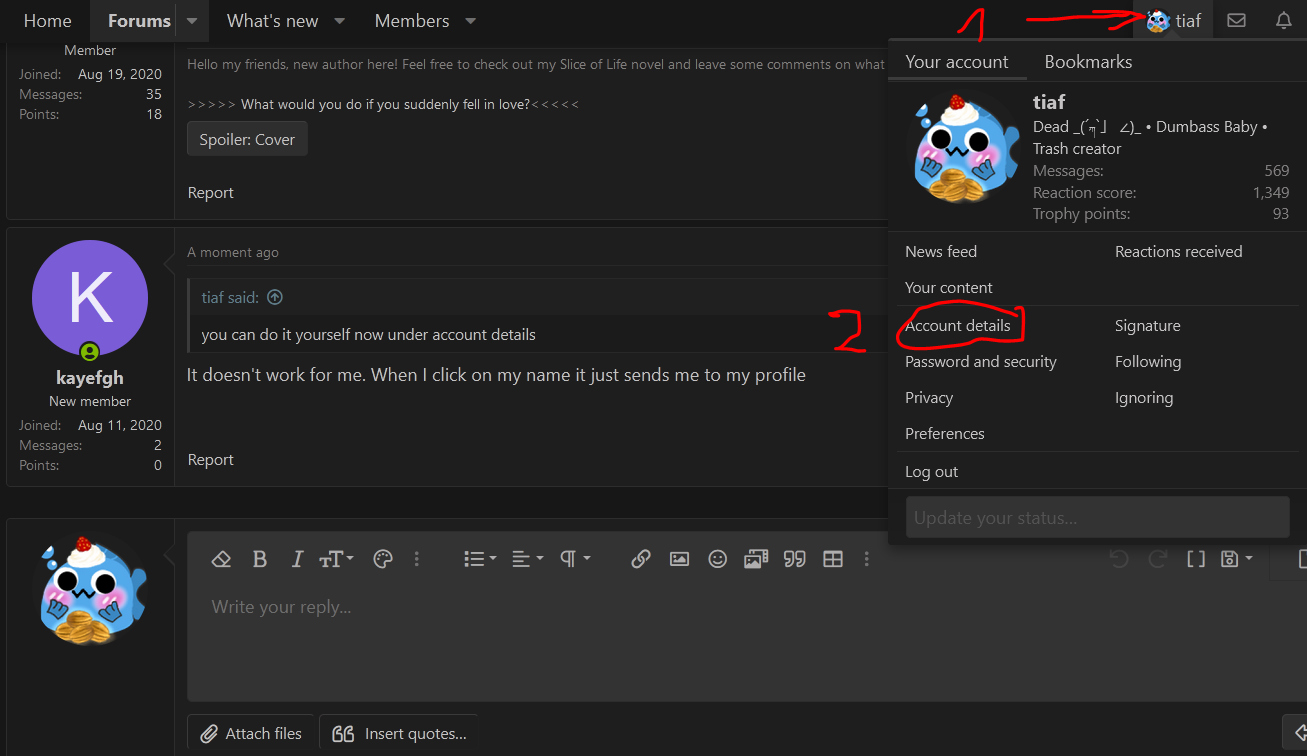Open the envelope conversations icon
The width and height of the screenshot is (1307, 756).
pos(1236,20)
